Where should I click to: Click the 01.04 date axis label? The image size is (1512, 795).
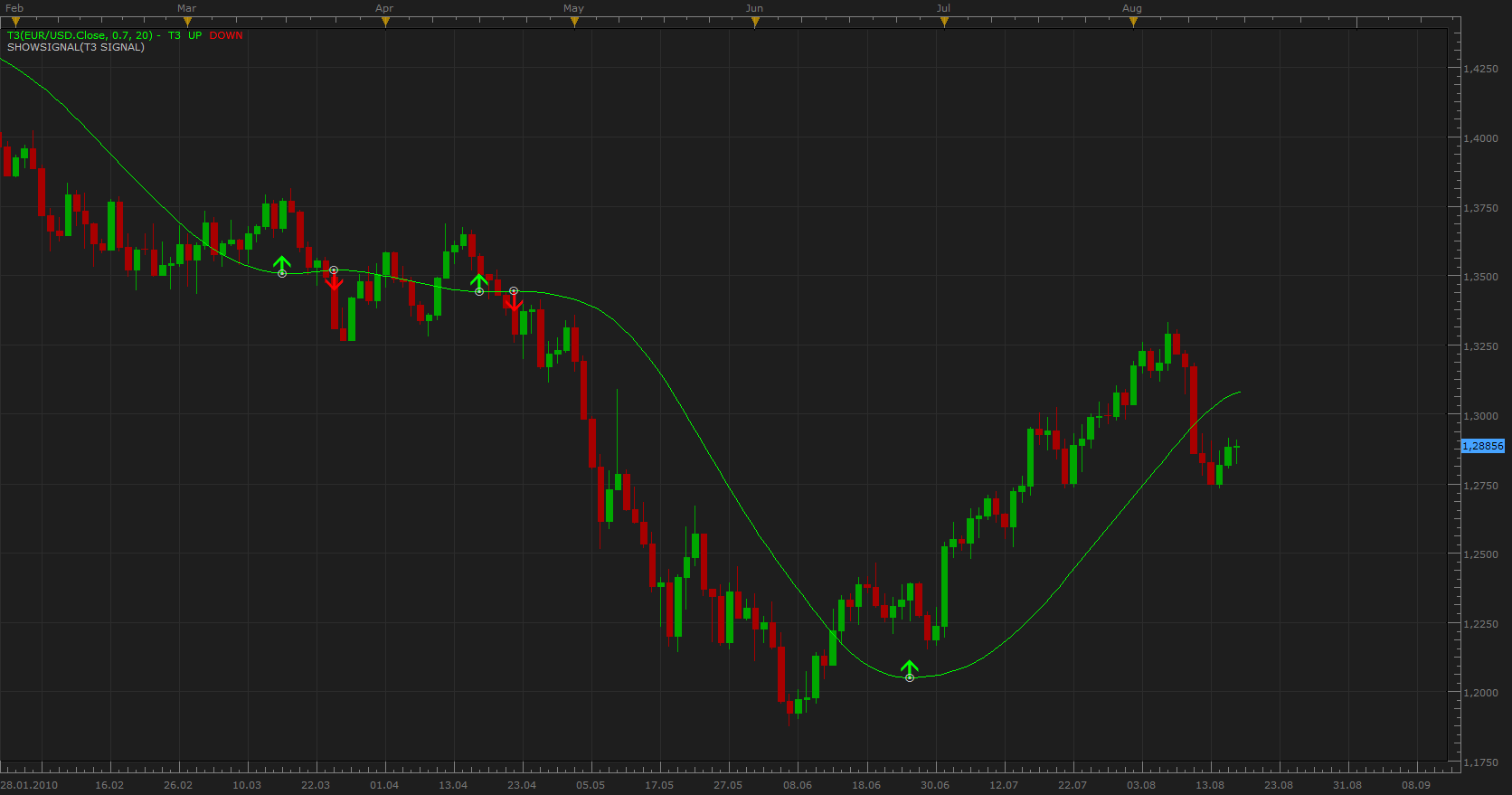pyautogui.click(x=384, y=785)
